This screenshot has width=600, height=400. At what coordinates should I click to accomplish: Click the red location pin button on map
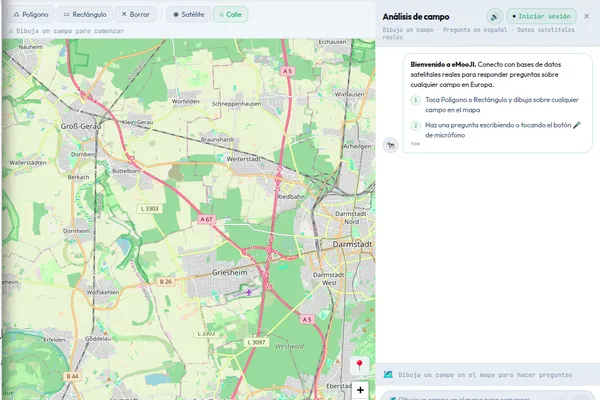tap(359, 365)
